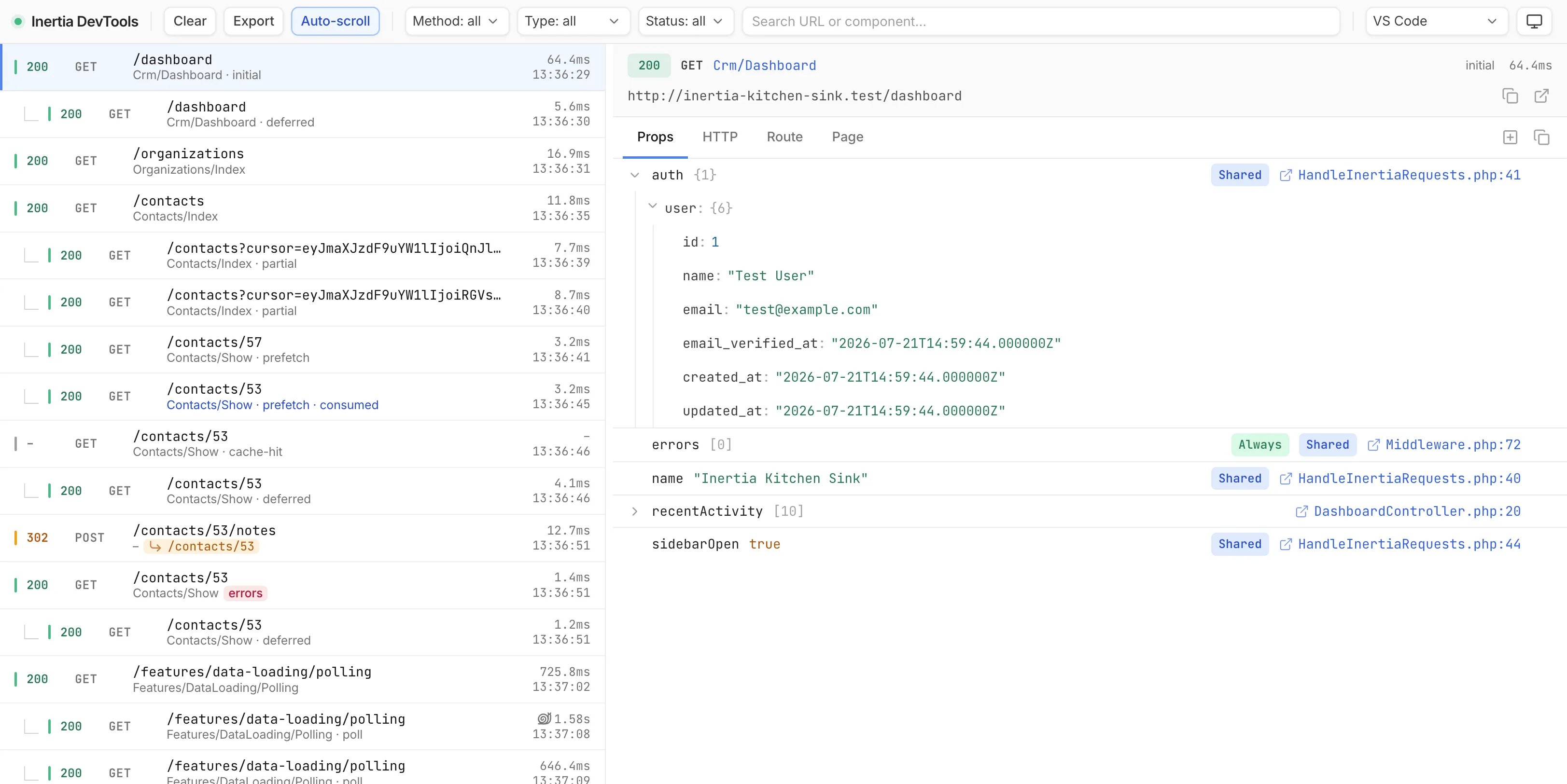Open the DashboardController.php:20 source link
Viewport: 1567px width, 784px height.
click(1417, 512)
